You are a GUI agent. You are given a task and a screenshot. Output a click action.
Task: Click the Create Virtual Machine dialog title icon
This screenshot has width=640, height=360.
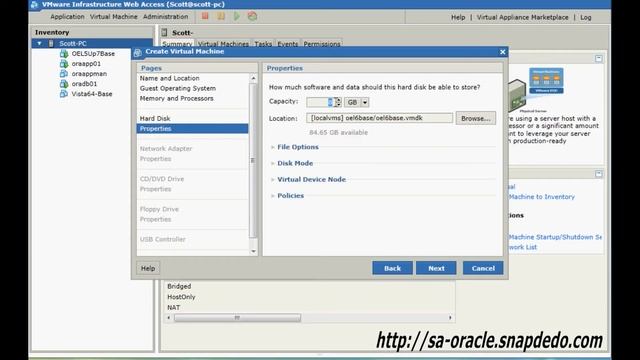click(x=138, y=52)
